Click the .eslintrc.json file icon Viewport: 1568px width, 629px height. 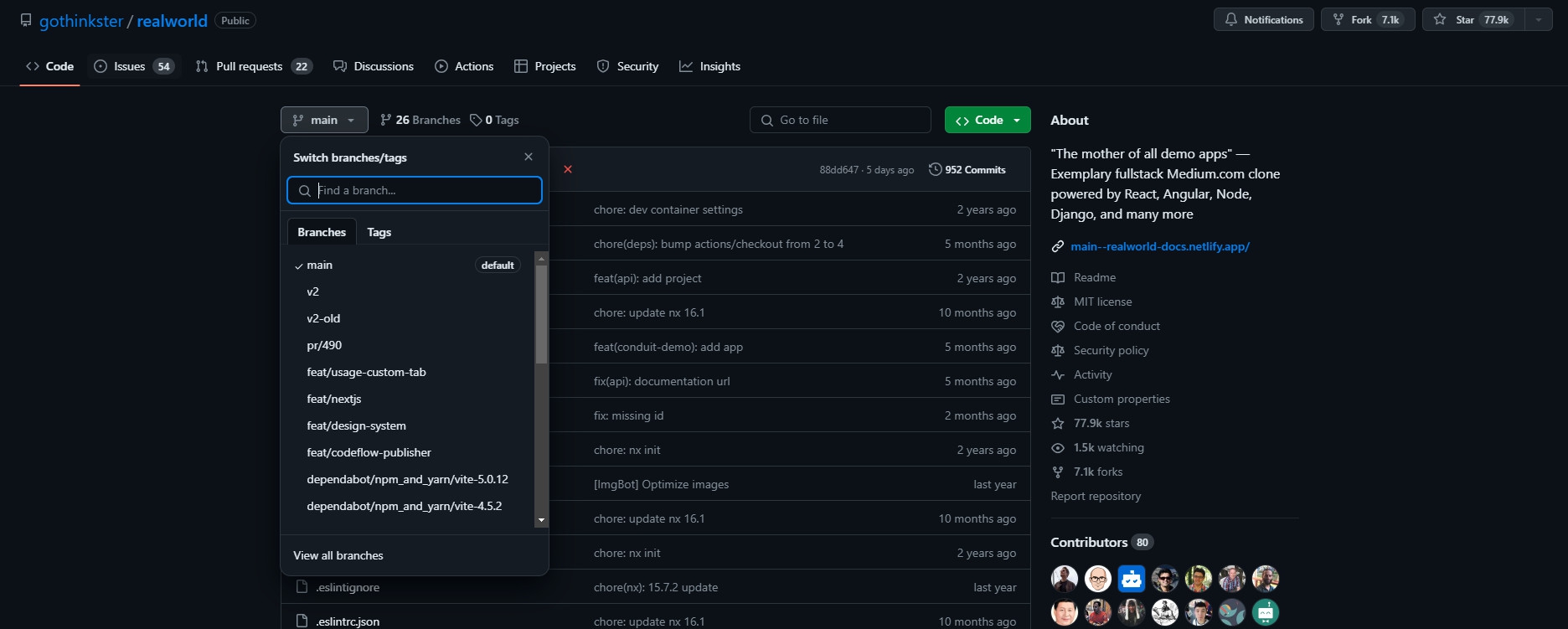click(x=302, y=621)
